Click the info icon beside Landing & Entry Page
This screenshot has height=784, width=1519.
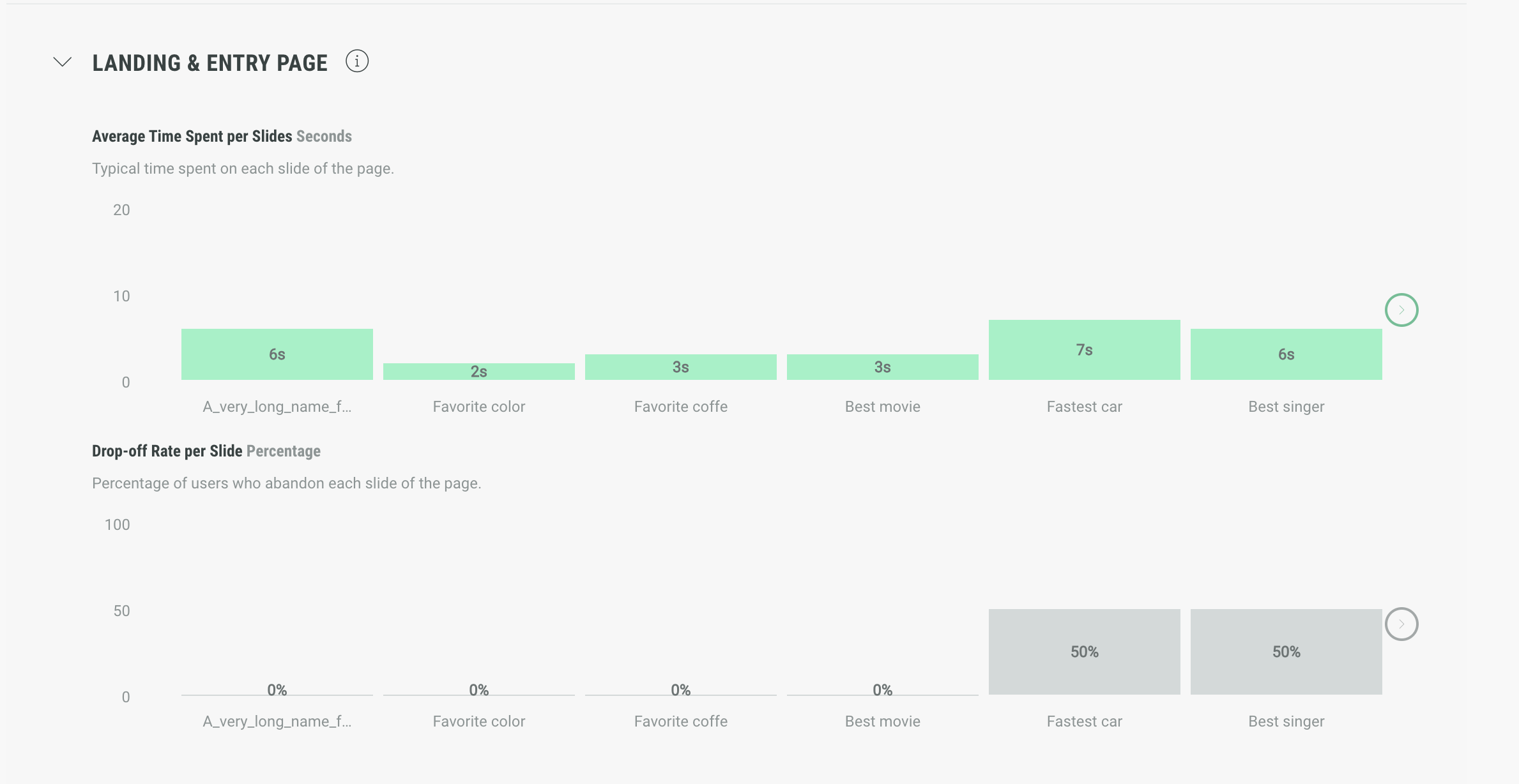[x=357, y=61]
